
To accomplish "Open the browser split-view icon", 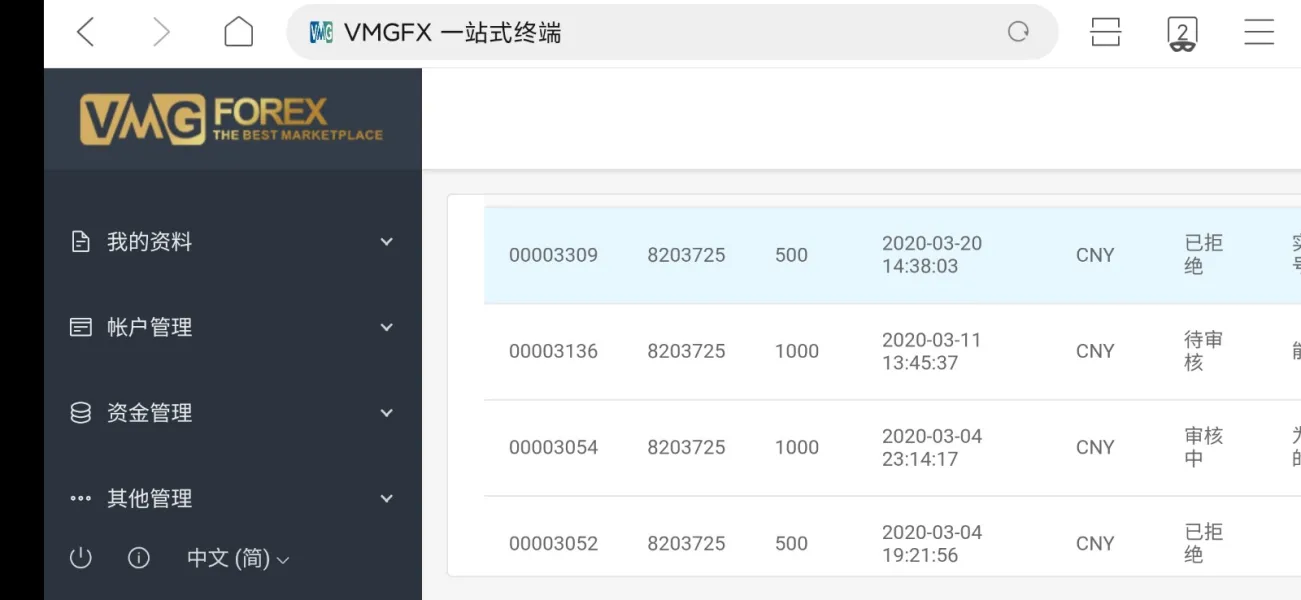I will [1105, 33].
